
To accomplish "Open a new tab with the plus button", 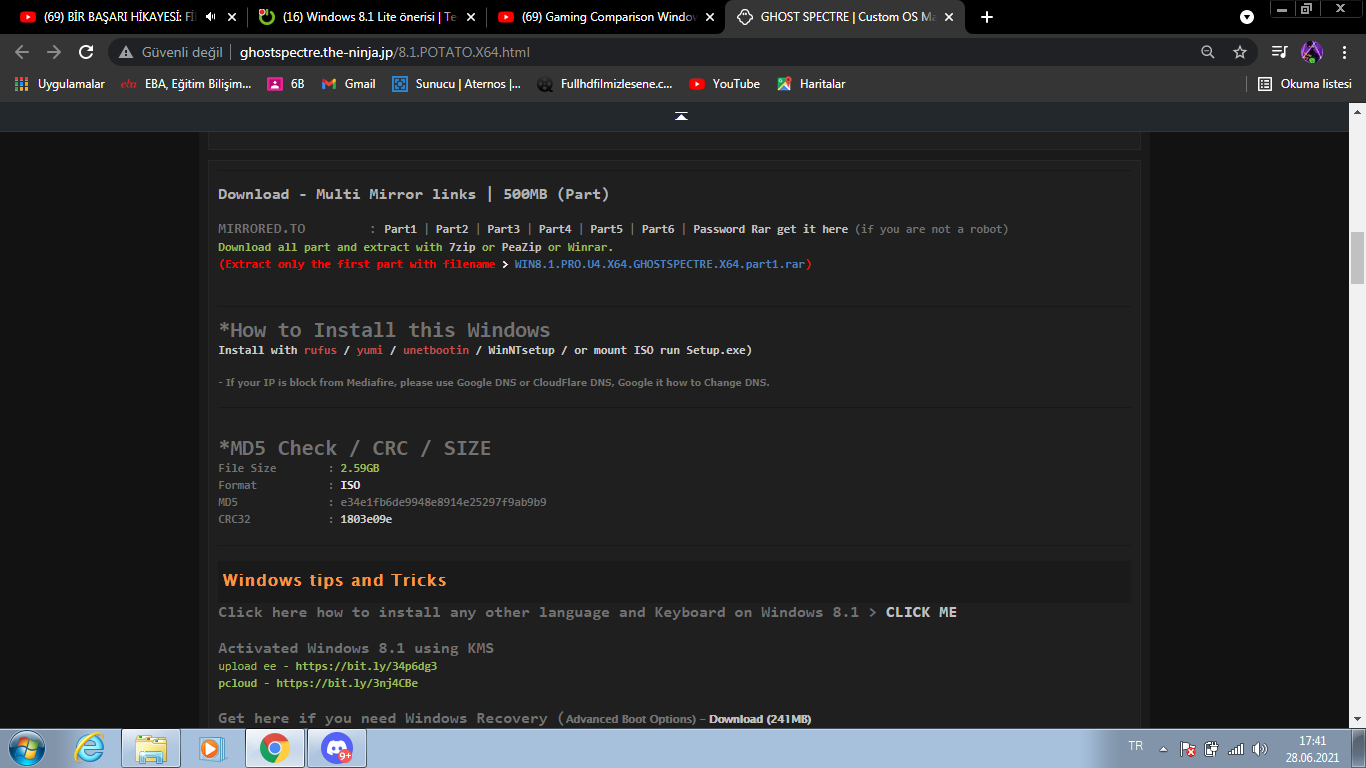I will [x=987, y=17].
